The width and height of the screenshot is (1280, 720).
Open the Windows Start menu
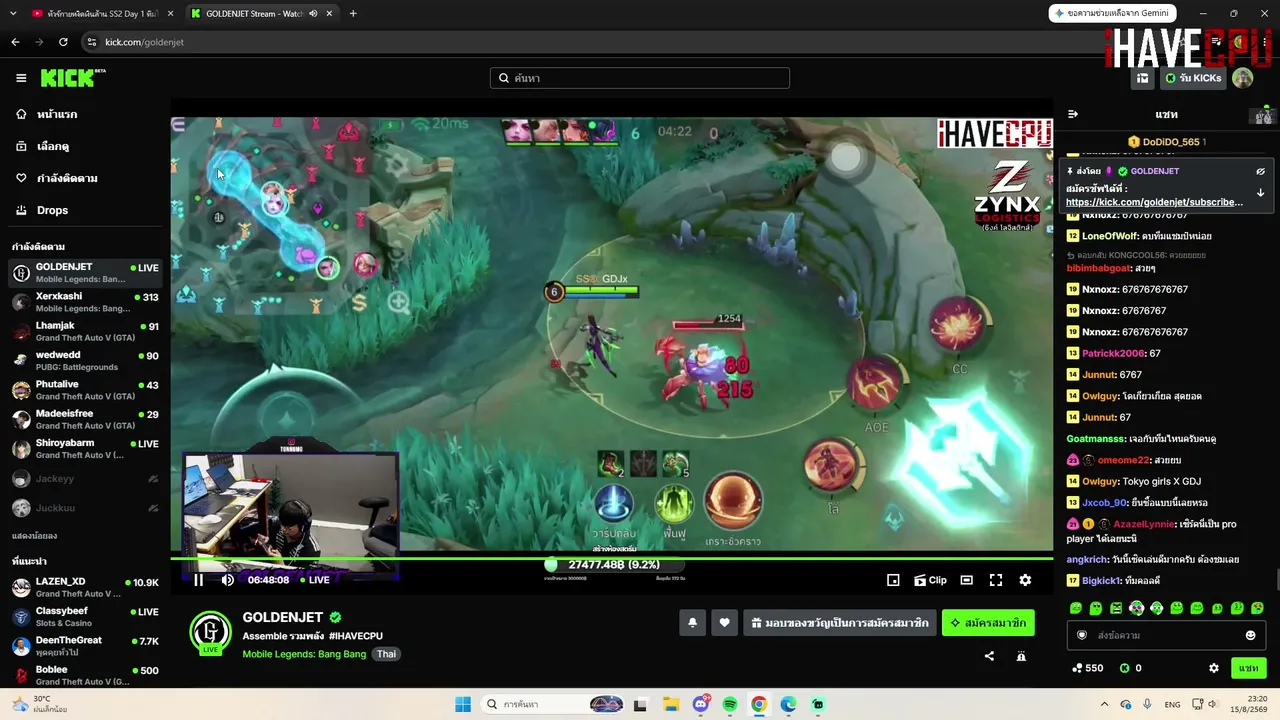tap(463, 704)
